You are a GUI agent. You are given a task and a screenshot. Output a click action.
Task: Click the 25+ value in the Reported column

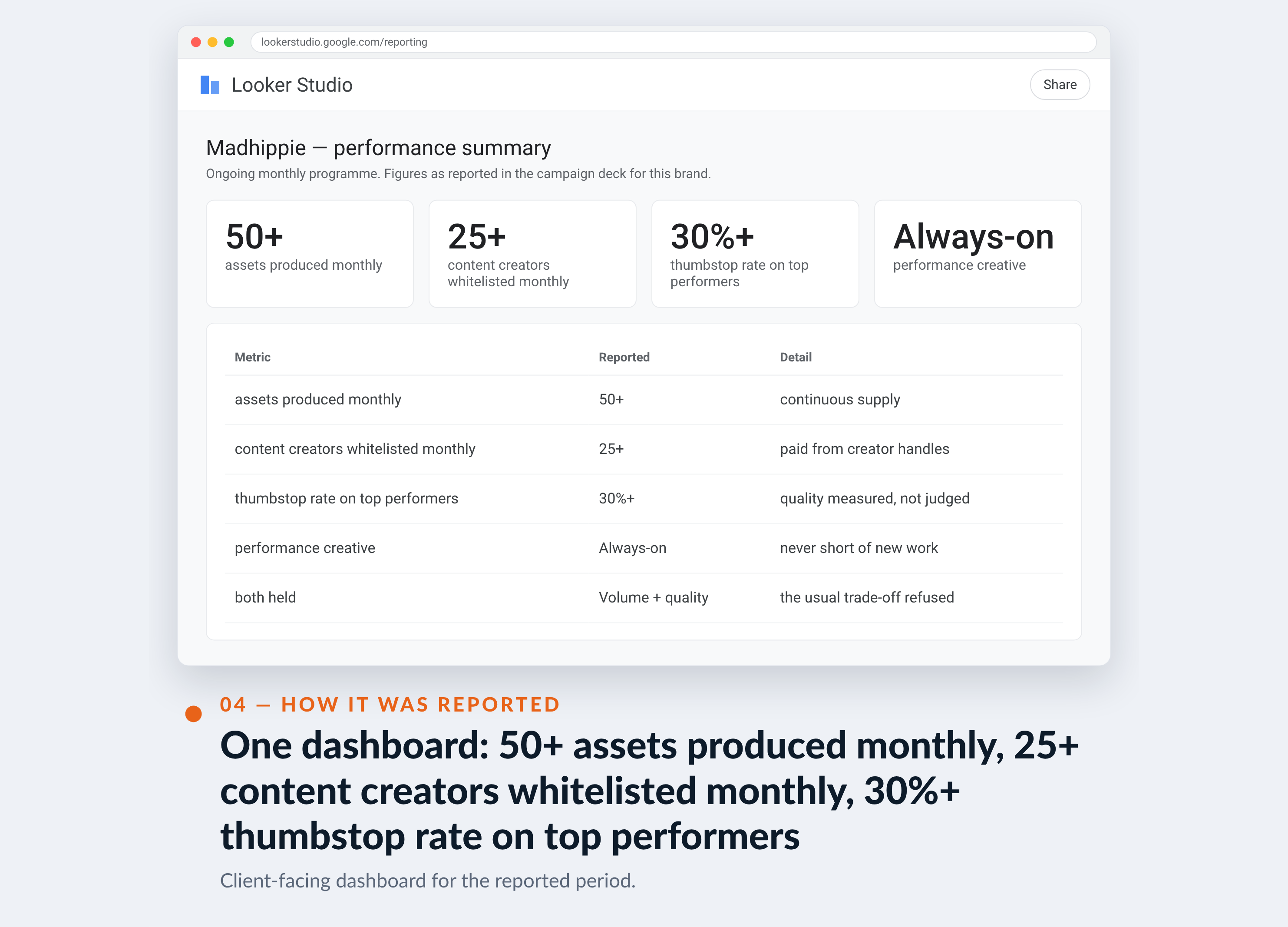coord(611,449)
